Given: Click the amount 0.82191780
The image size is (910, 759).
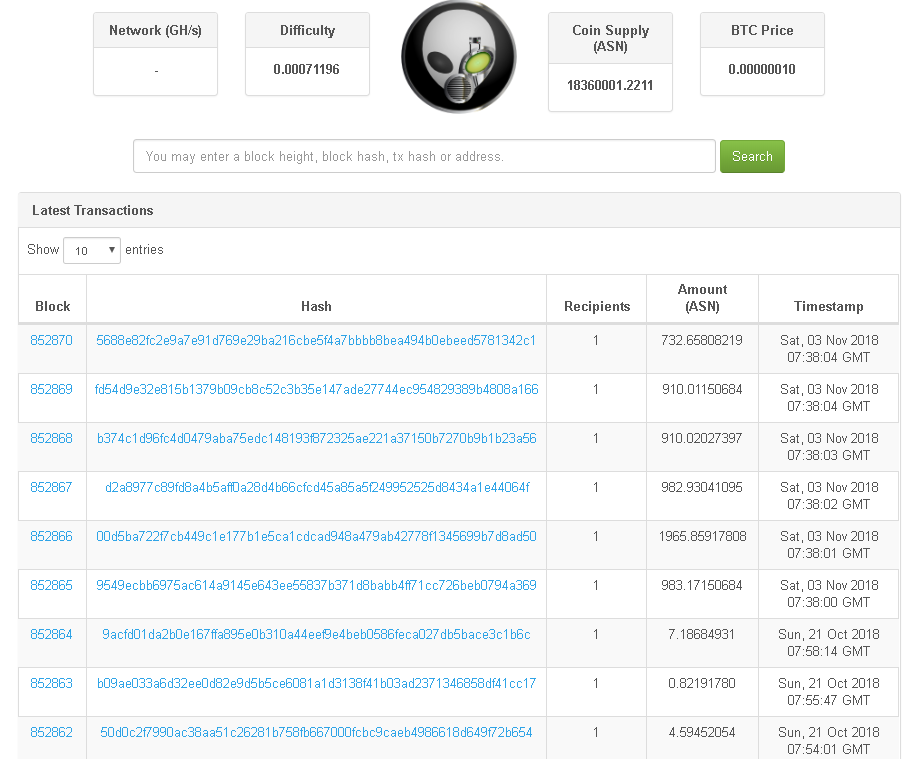Looking at the screenshot, I should pyautogui.click(x=702, y=684).
